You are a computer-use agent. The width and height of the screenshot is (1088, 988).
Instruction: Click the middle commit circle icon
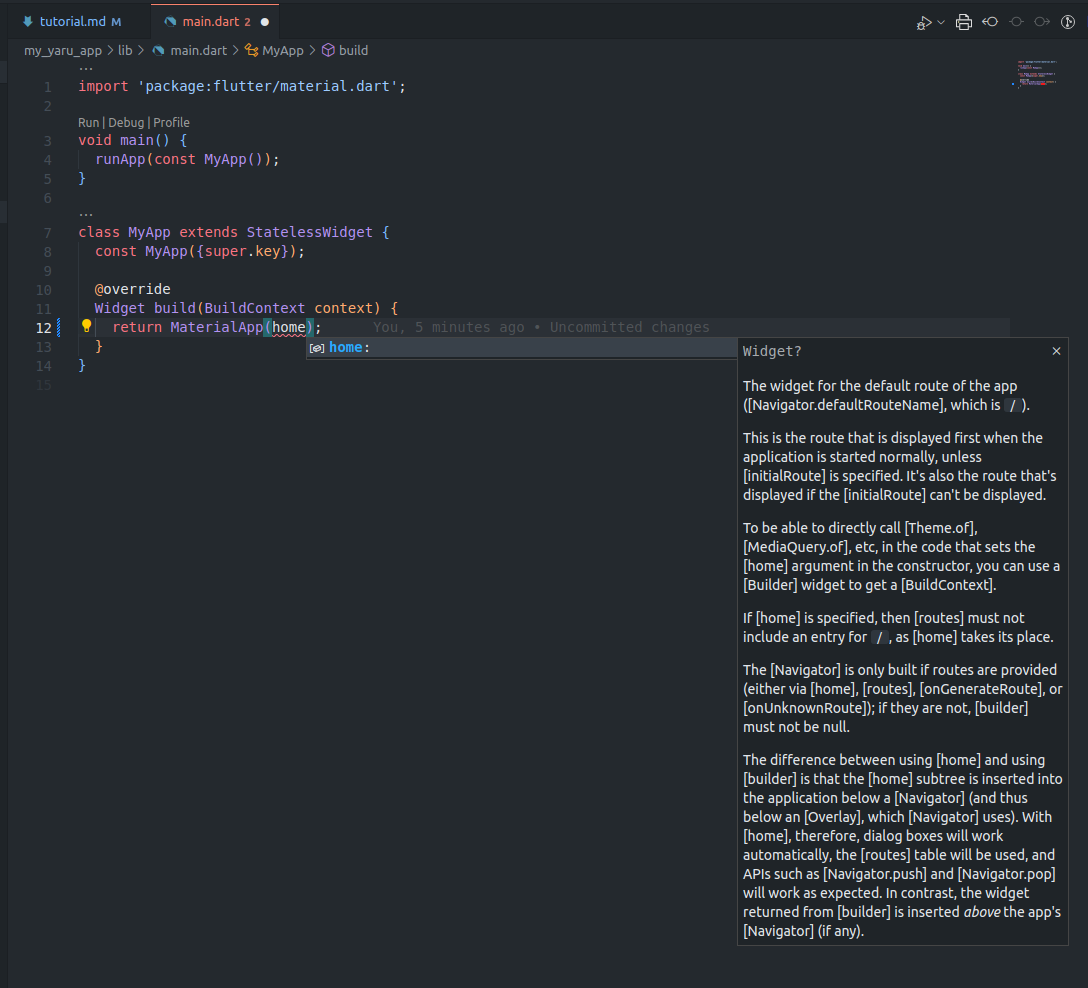coord(1016,22)
